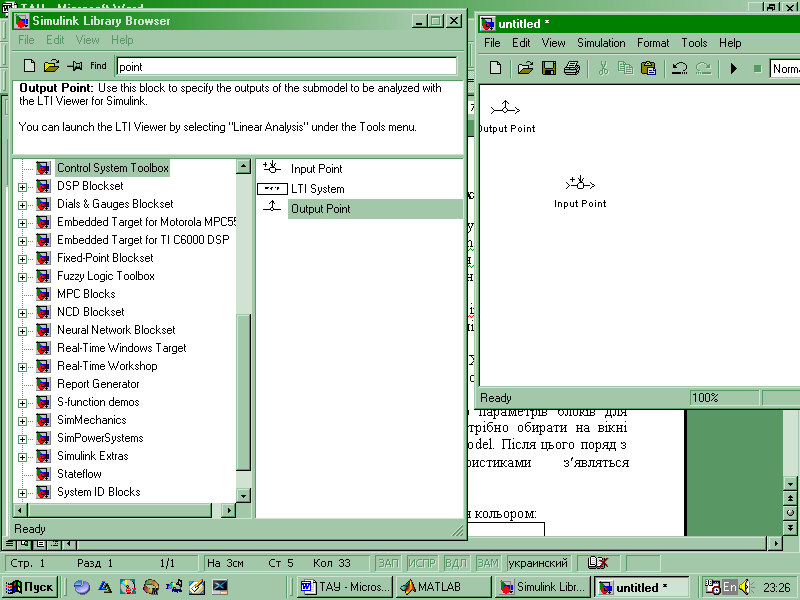
Task: Open file icon in untitled window toolbar
Action: [x=525, y=68]
